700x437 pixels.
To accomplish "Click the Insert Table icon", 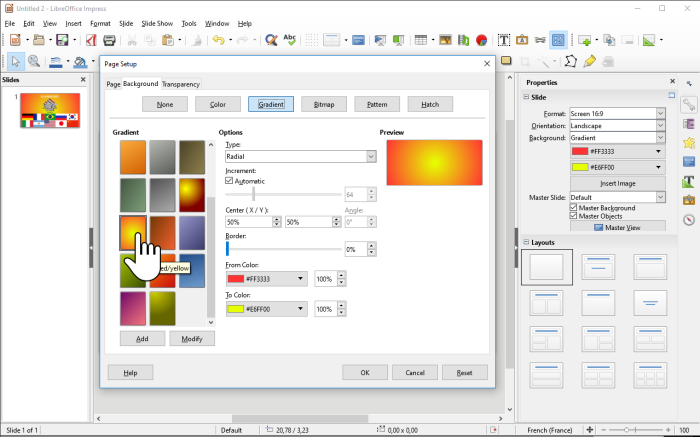I will (x=421, y=40).
